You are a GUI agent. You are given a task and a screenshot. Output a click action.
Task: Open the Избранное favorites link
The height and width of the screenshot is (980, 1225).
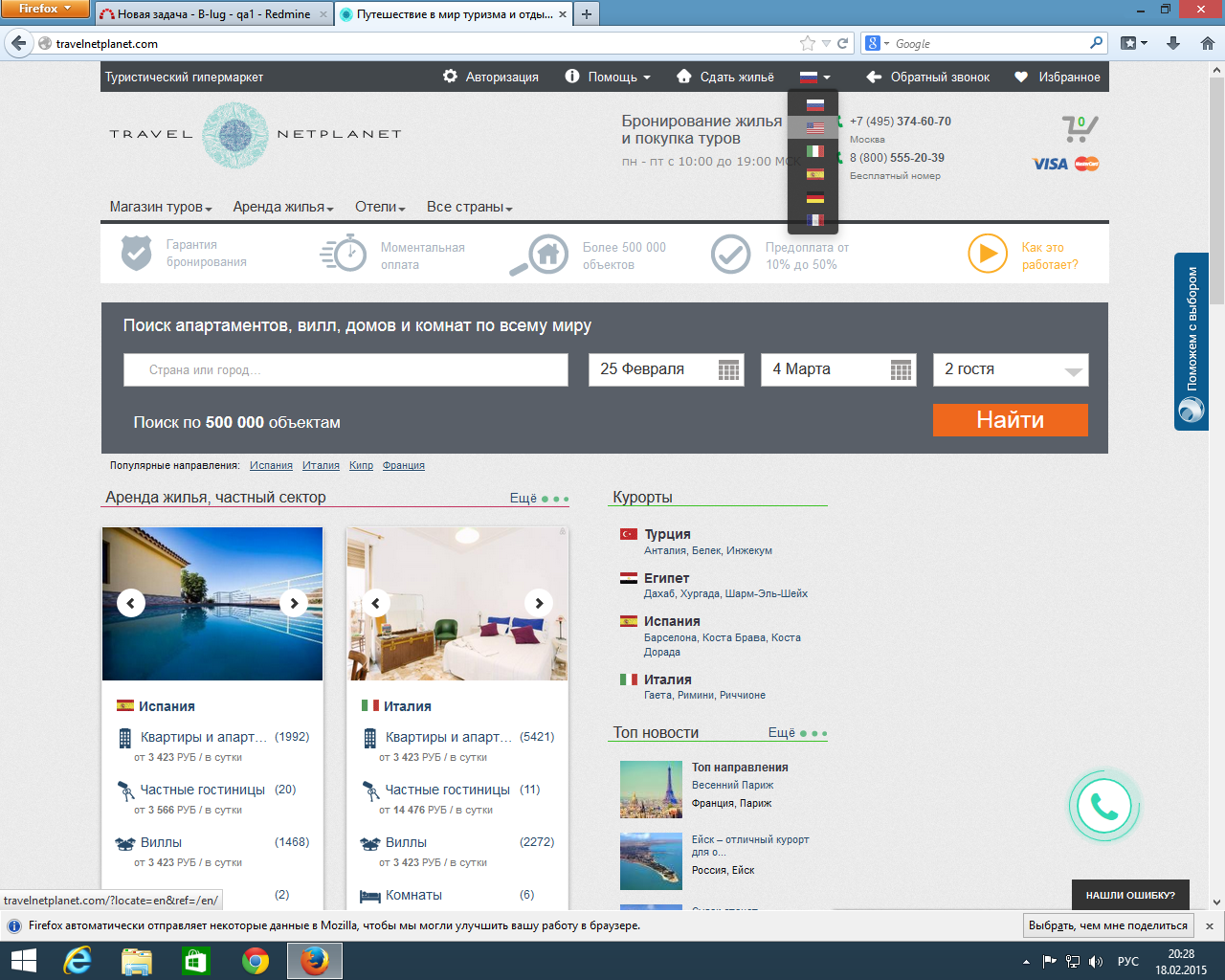[1058, 77]
